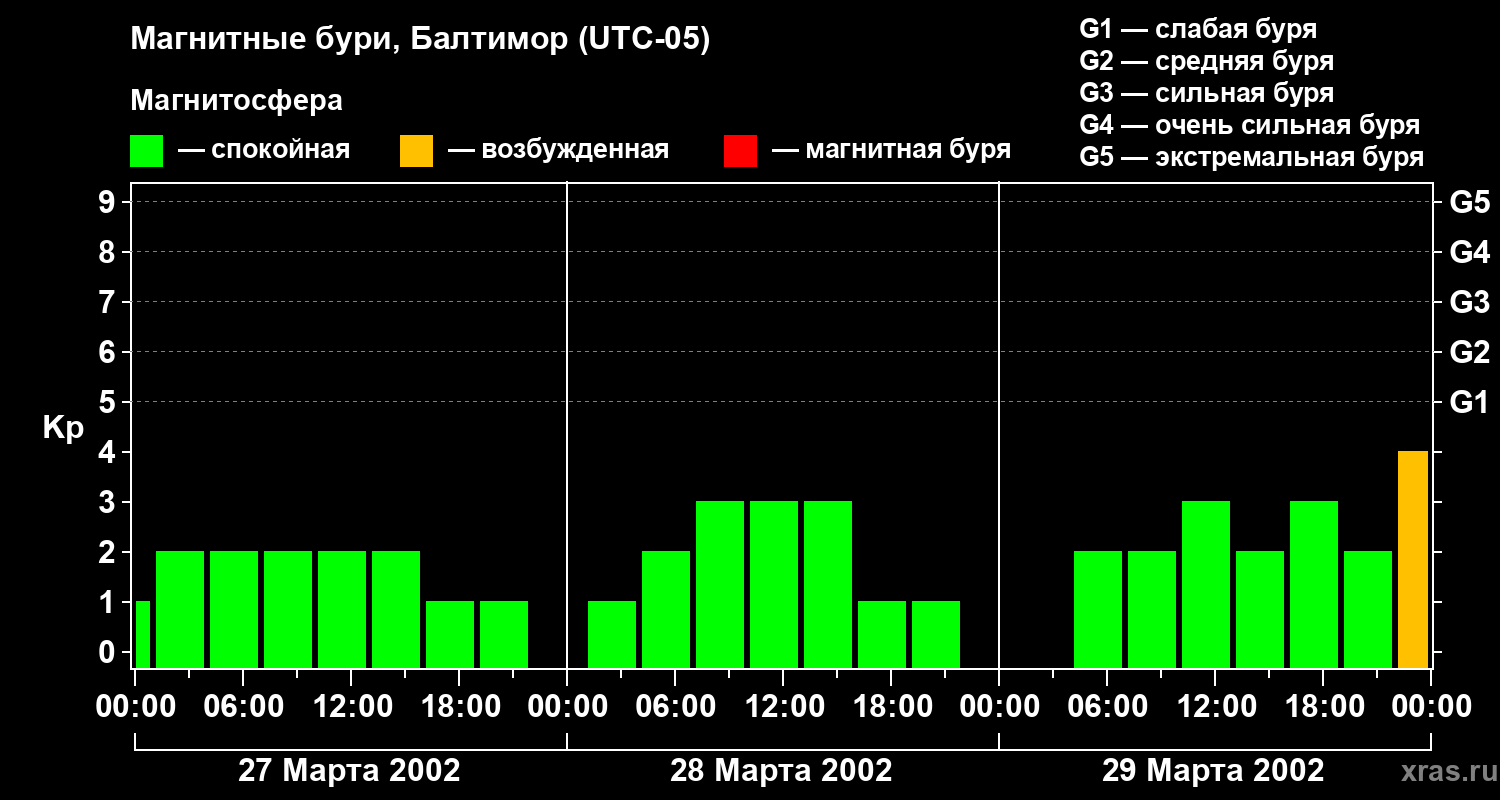Image resolution: width=1500 pixels, height=800 pixels.
Task: Select Kp 2 bar over 12:00 on 27 March
Action: [x=342, y=610]
